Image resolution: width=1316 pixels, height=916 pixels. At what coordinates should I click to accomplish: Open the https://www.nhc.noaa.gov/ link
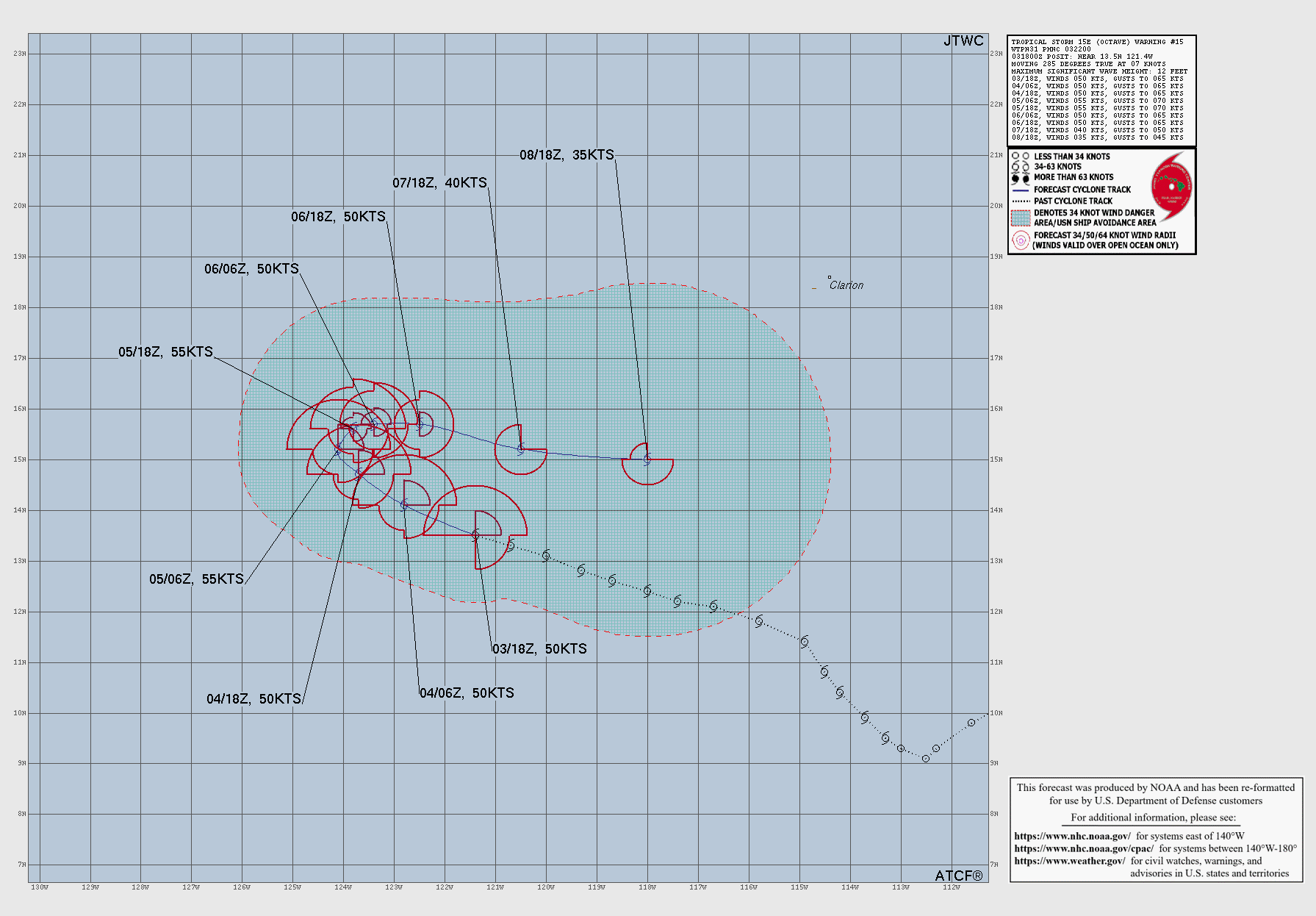point(1072,836)
